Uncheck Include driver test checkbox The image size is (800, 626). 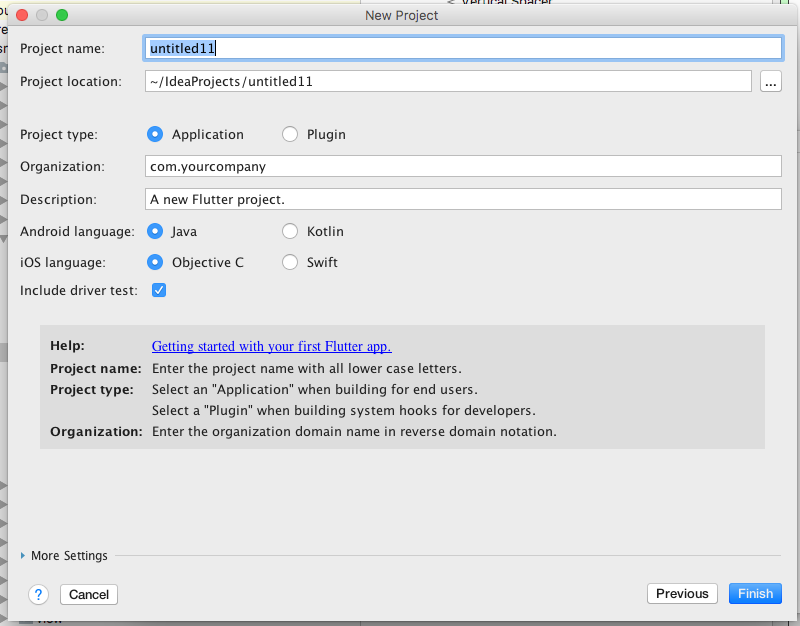pyautogui.click(x=159, y=290)
